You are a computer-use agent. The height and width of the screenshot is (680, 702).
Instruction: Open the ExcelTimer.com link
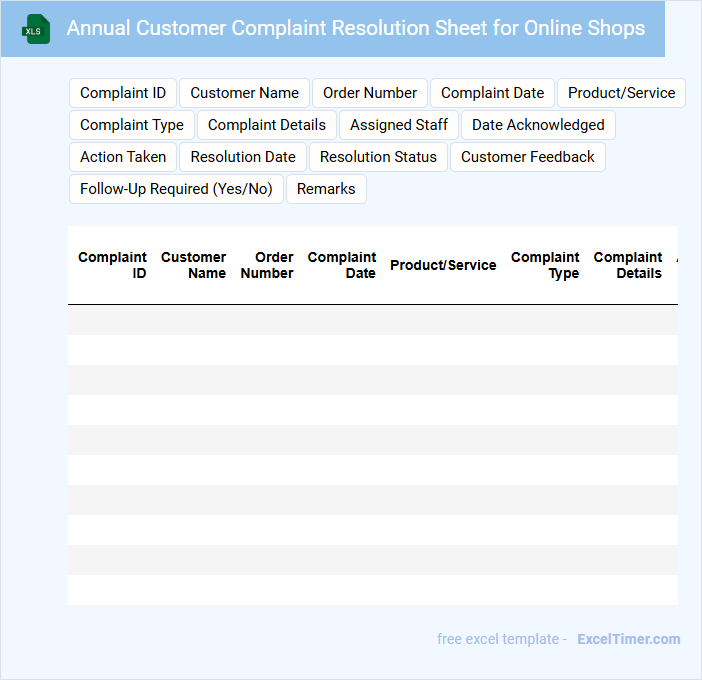click(x=628, y=639)
